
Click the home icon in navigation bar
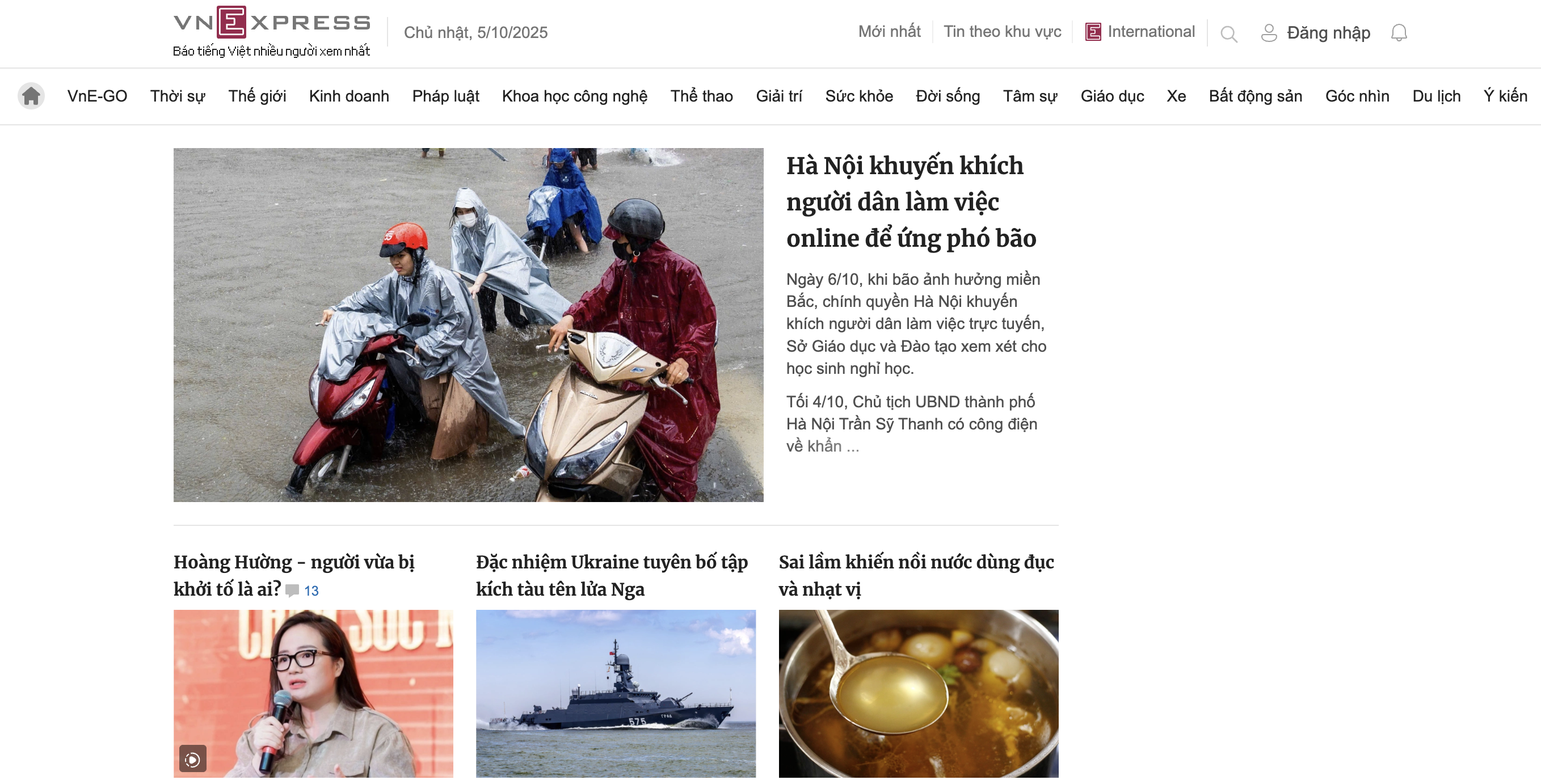click(x=31, y=96)
